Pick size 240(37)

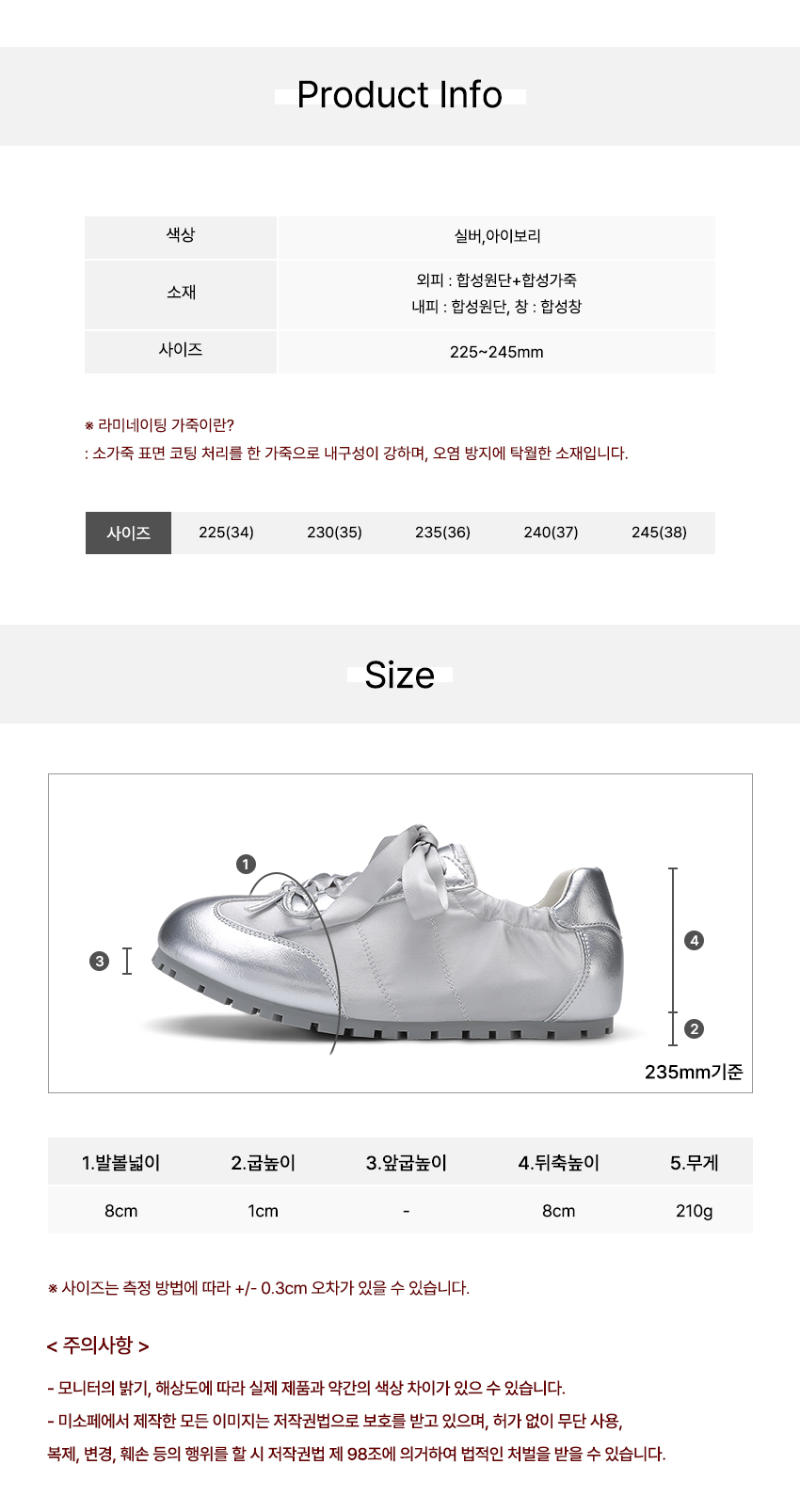coord(551,533)
